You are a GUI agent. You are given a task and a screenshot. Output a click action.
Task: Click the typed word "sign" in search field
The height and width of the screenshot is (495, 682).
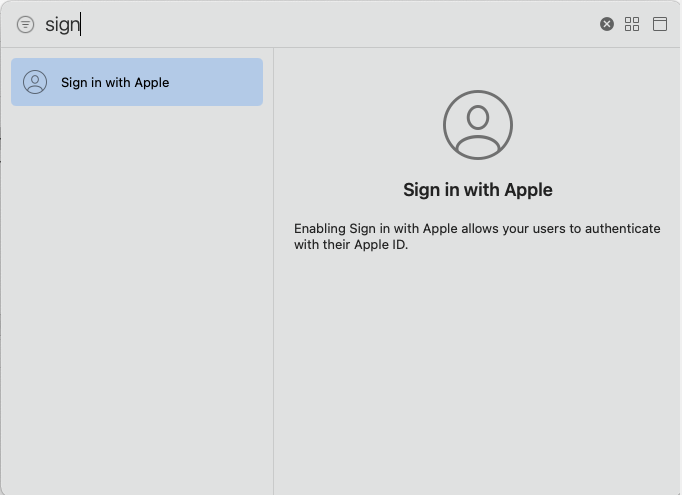(63, 24)
